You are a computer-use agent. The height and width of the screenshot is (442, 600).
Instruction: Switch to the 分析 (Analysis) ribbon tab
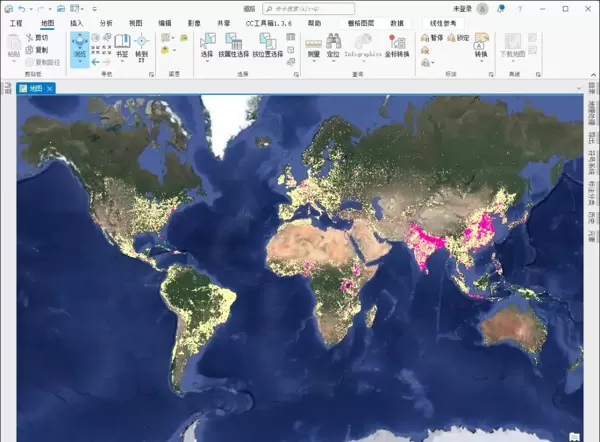[x=105, y=22]
